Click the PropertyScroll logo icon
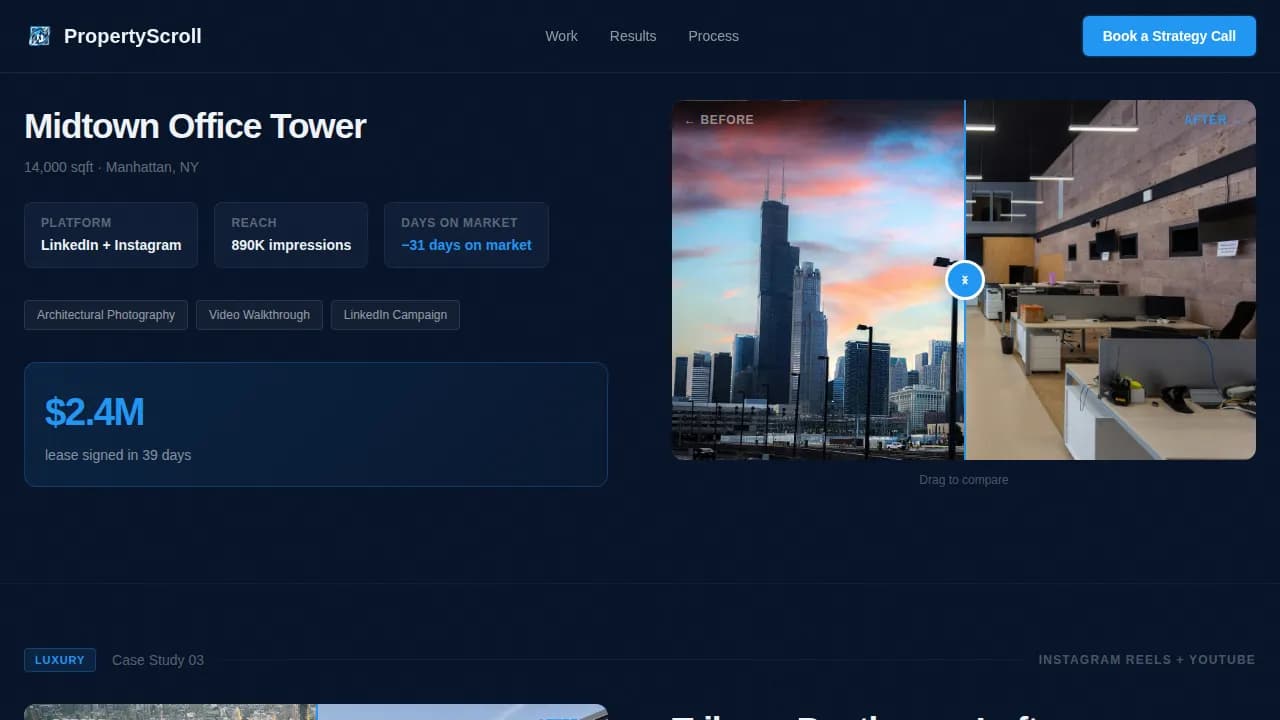The width and height of the screenshot is (1280, 720). coord(38,35)
